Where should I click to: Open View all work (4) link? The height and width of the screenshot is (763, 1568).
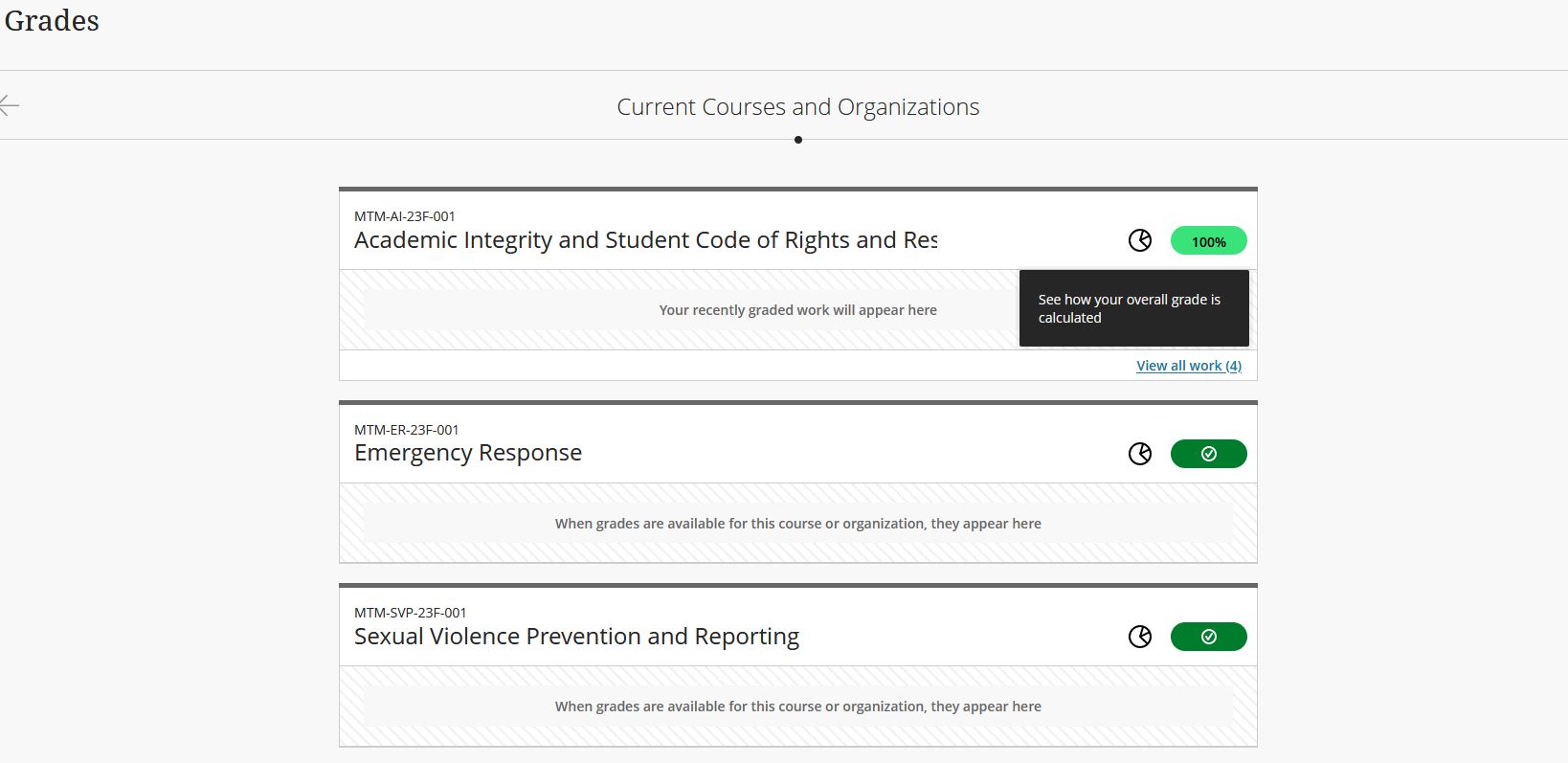pyautogui.click(x=1188, y=366)
